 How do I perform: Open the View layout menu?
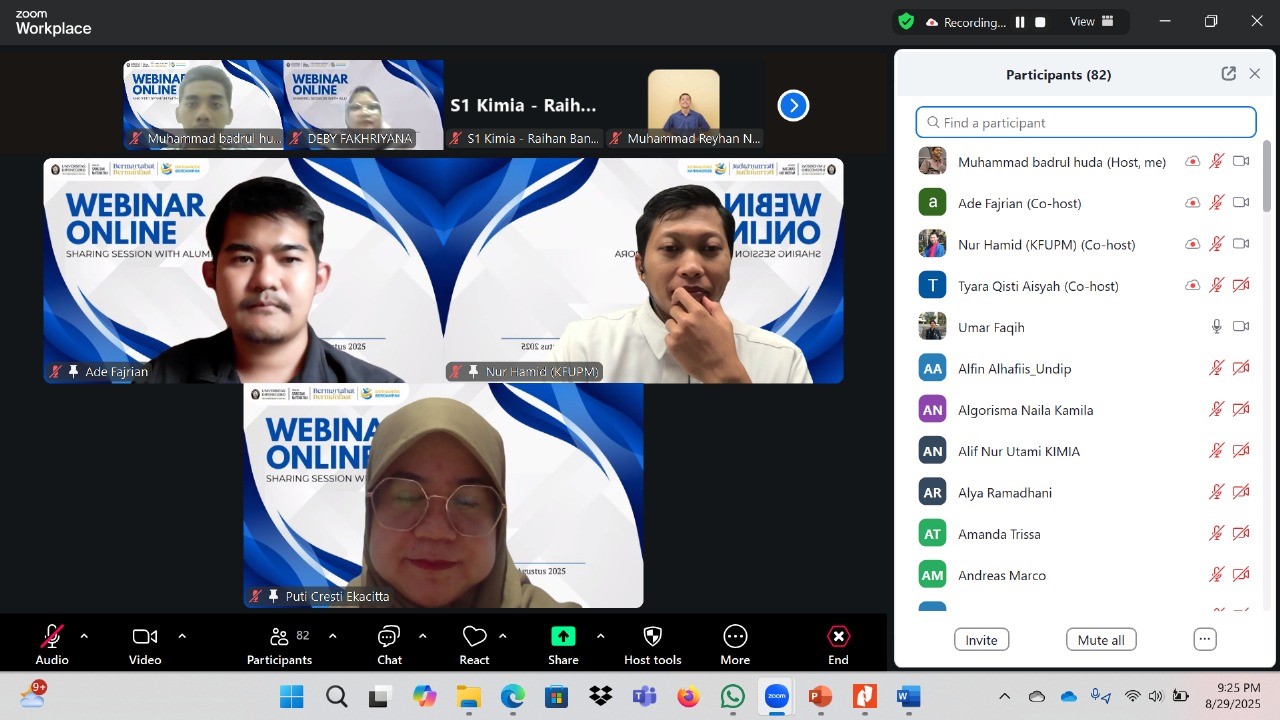coord(1092,22)
